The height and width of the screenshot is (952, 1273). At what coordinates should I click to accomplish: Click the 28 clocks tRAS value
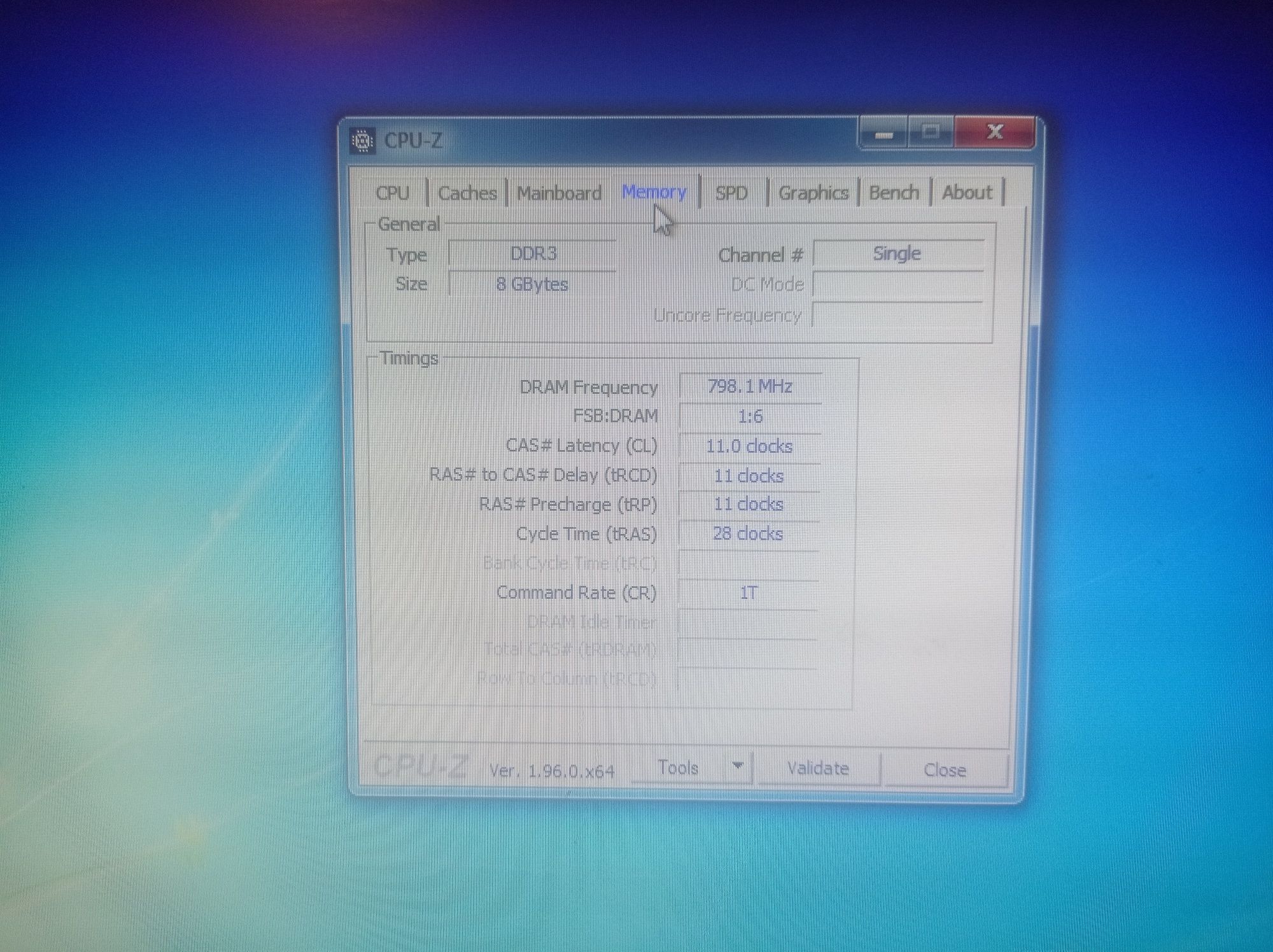pos(749,533)
